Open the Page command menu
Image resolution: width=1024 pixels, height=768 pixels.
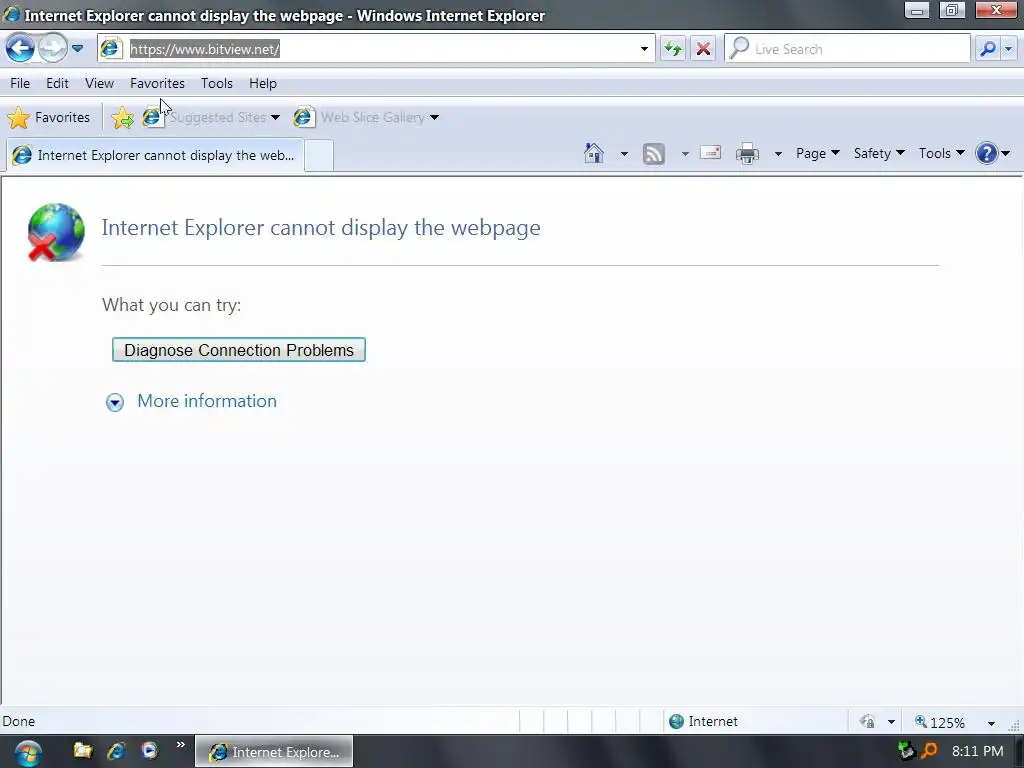point(818,153)
